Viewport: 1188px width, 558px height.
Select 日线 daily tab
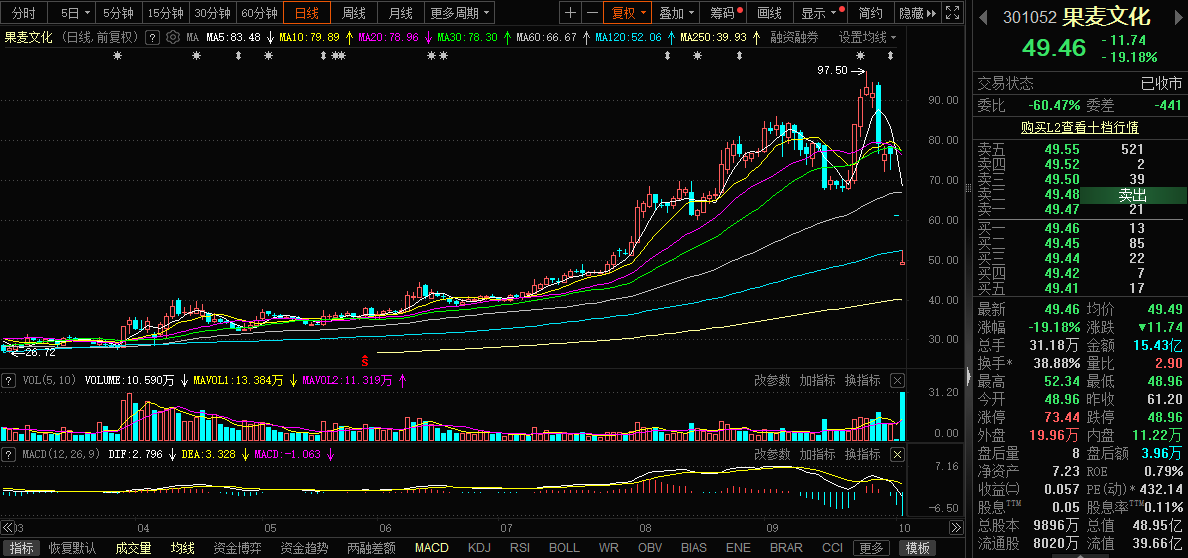pyautogui.click(x=307, y=13)
